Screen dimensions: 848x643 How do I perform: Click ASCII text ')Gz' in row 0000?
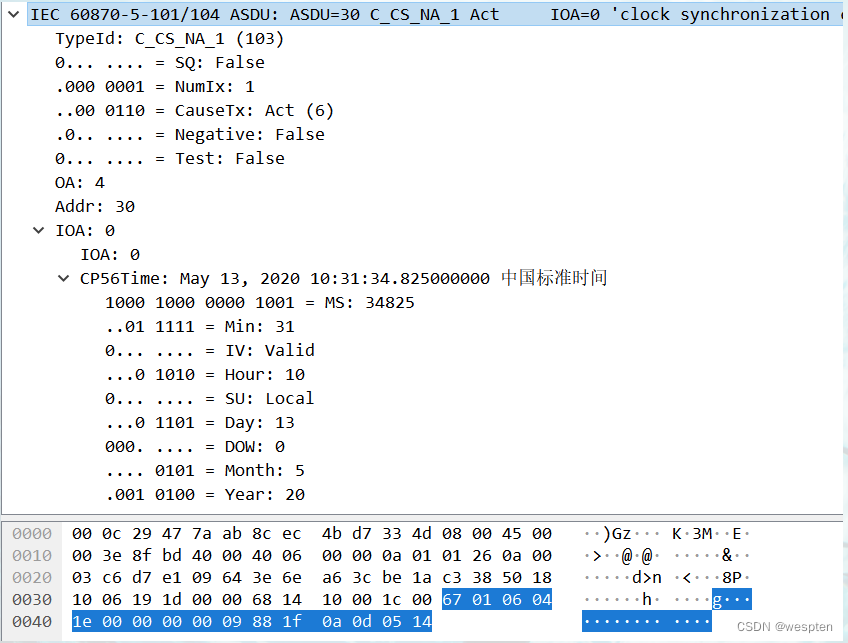pyautogui.click(x=617, y=534)
